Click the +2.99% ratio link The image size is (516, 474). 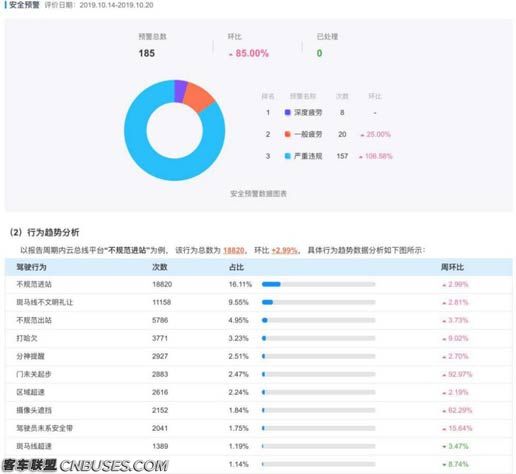(284, 250)
